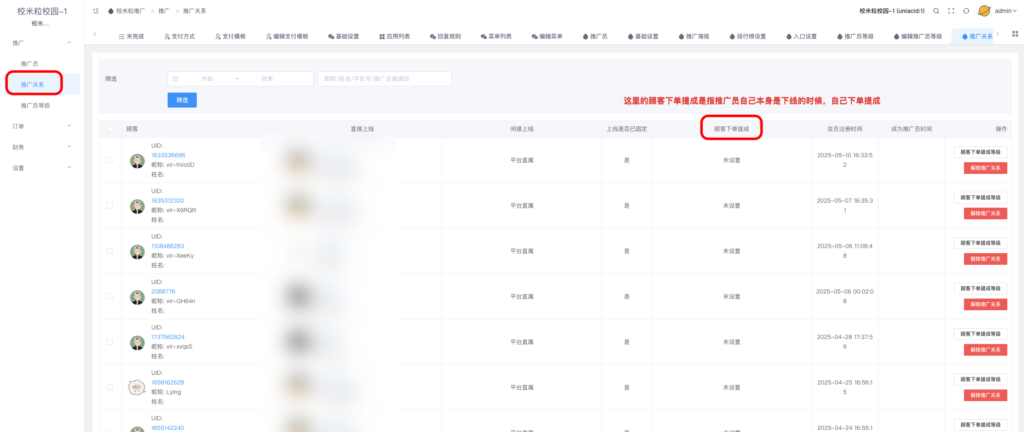Switch to the 编辑菜单 tab

pyautogui.click(x=547, y=37)
